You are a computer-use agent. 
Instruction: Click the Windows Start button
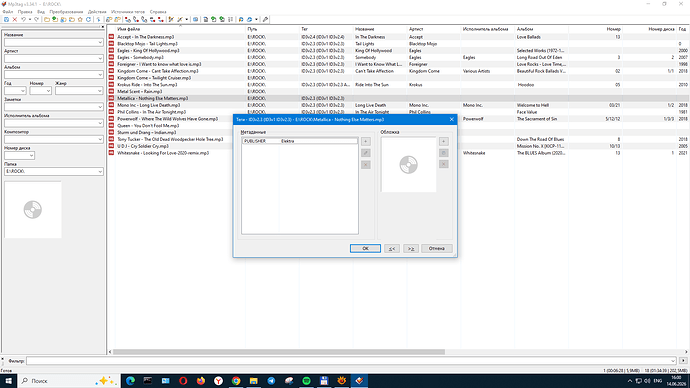8,381
